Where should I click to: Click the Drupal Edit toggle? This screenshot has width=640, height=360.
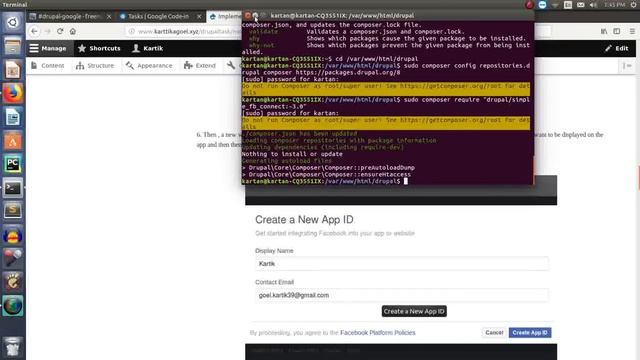pos(617,48)
